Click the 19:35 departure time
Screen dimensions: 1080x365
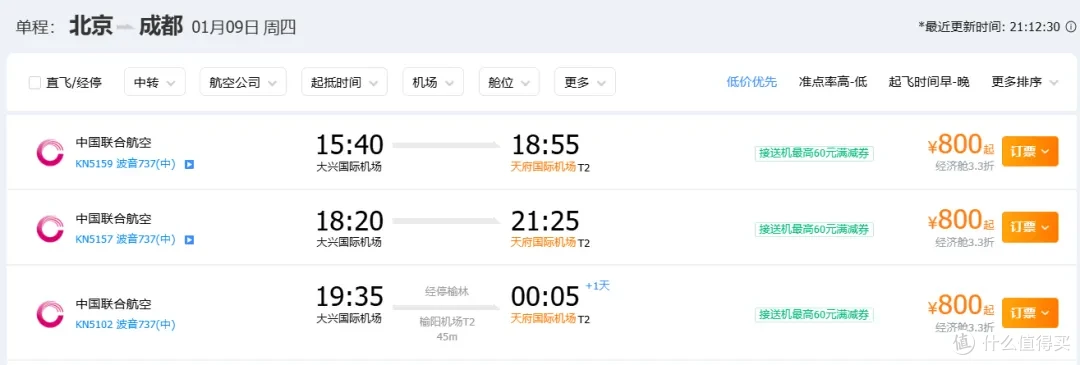[x=349, y=296]
